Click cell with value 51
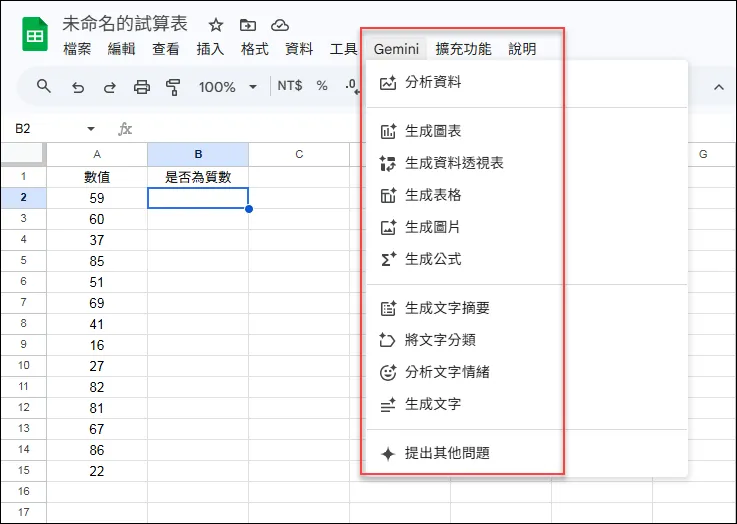 point(97,282)
